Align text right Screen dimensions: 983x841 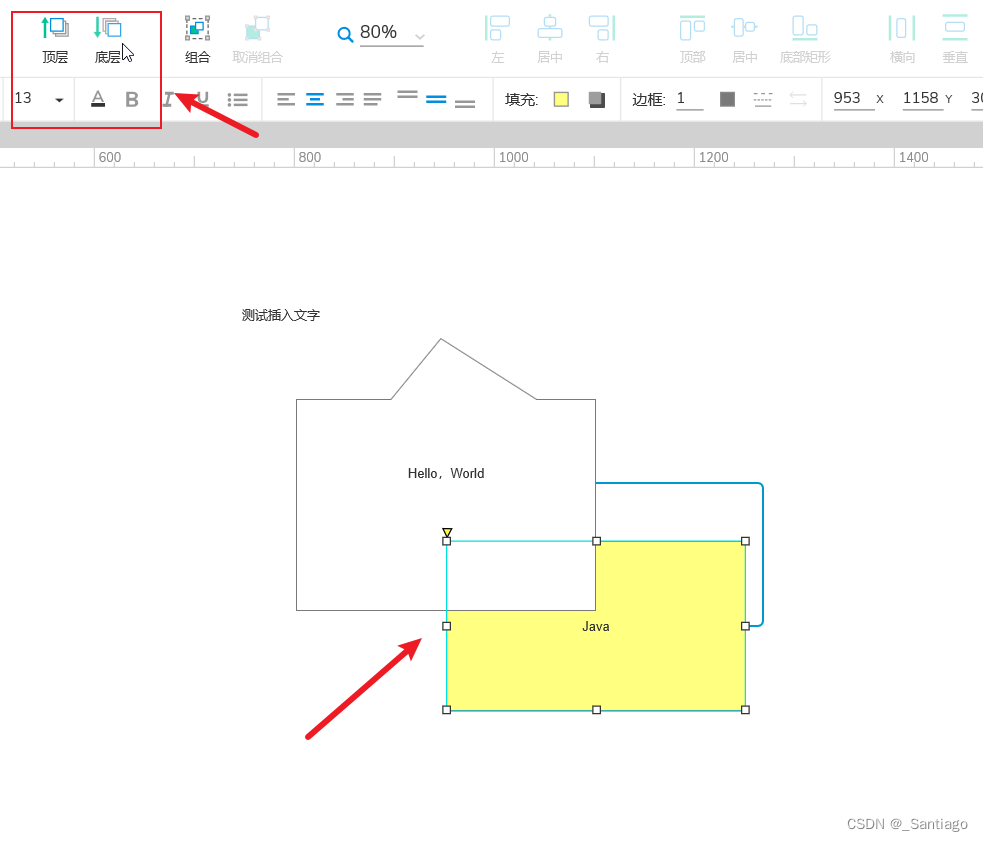(344, 99)
